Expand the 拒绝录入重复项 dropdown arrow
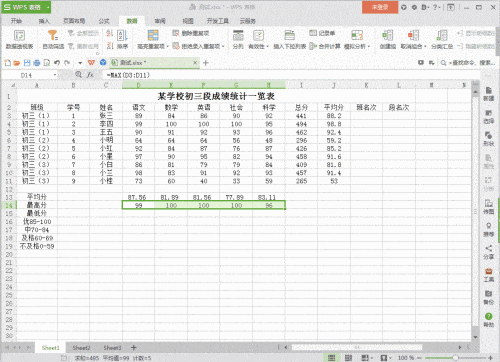Viewport: 500px width, 362px height. [x=223, y=46]
